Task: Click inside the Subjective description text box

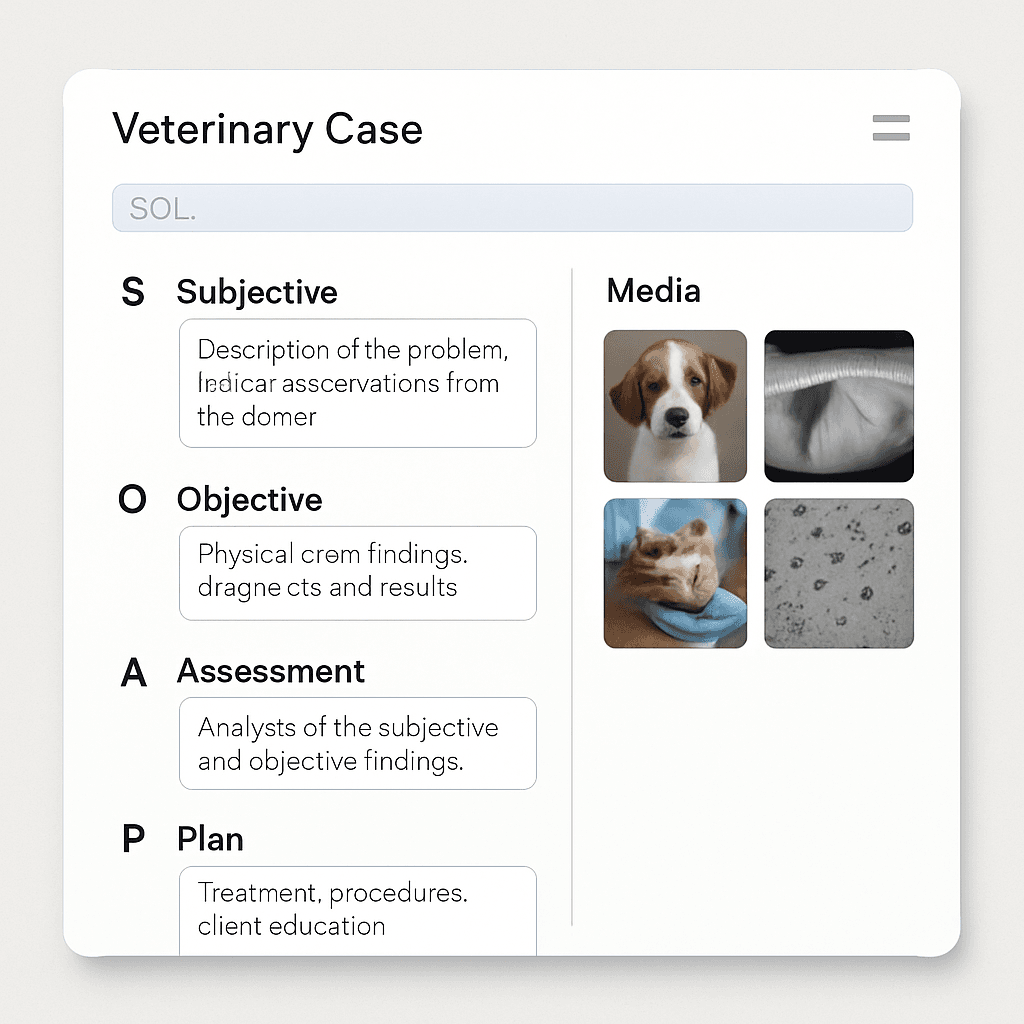Action: pos(357,383)
